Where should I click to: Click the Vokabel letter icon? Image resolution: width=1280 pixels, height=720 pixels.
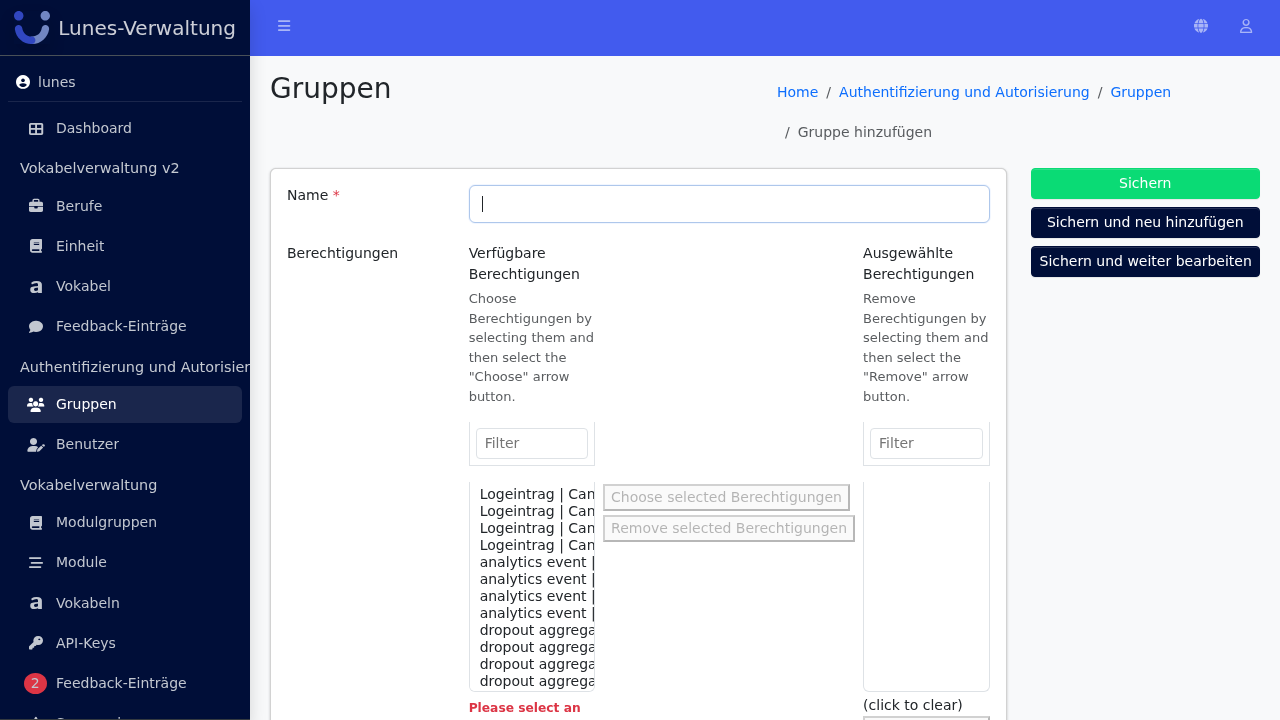tap(36, 286)
